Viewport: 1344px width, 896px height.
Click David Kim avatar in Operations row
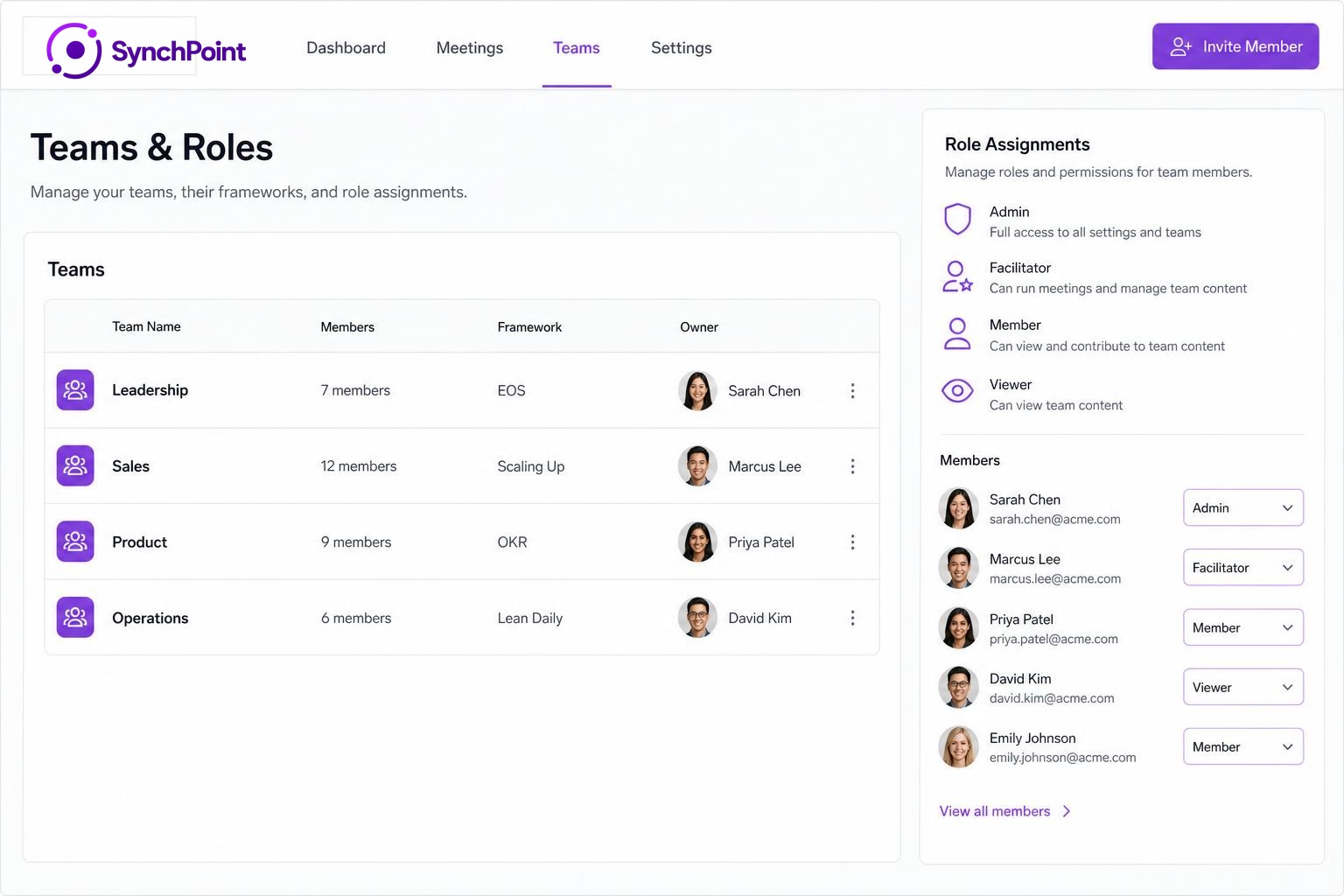click(x=697, y=618)
